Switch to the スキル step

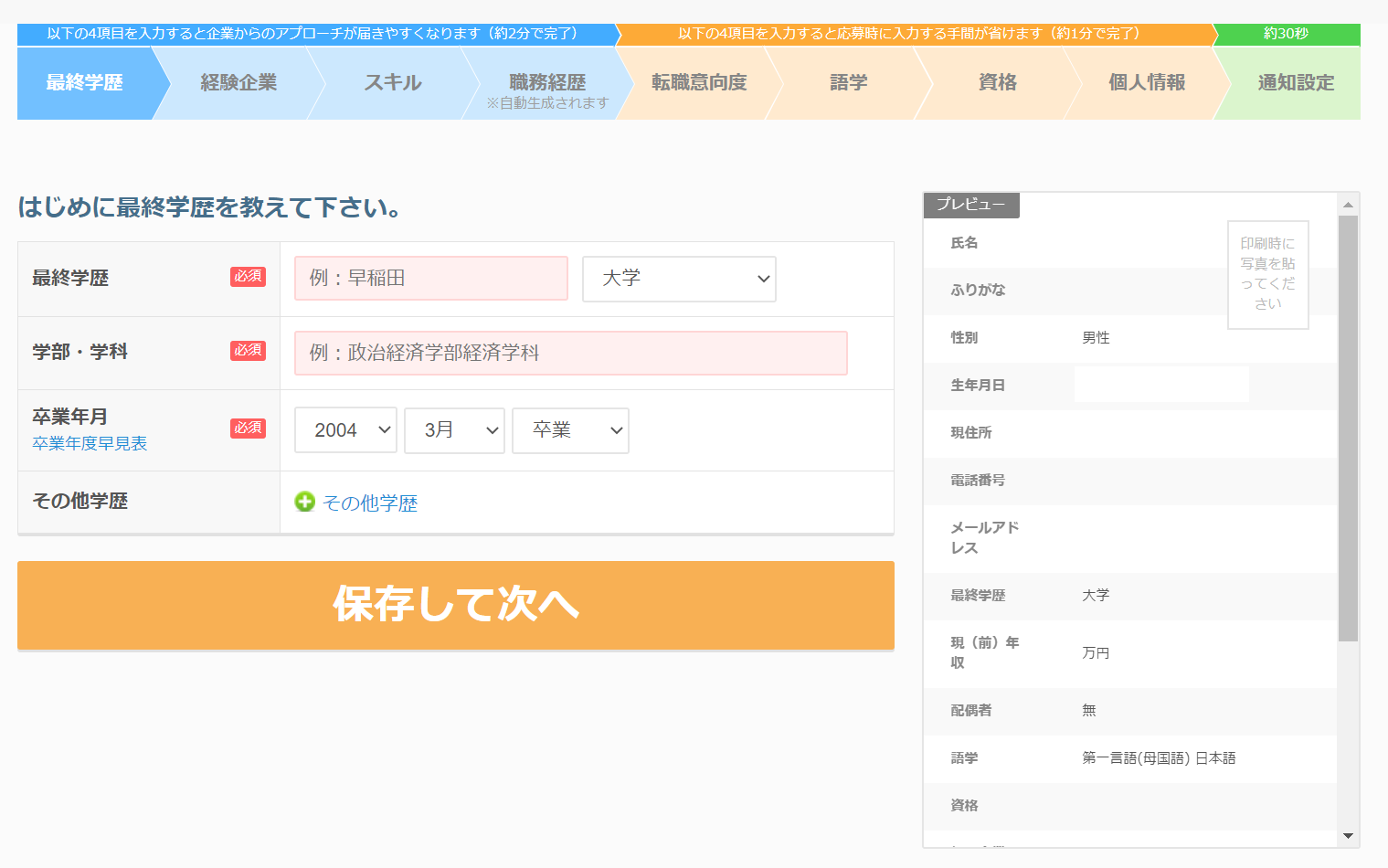(x=393, y=83)
